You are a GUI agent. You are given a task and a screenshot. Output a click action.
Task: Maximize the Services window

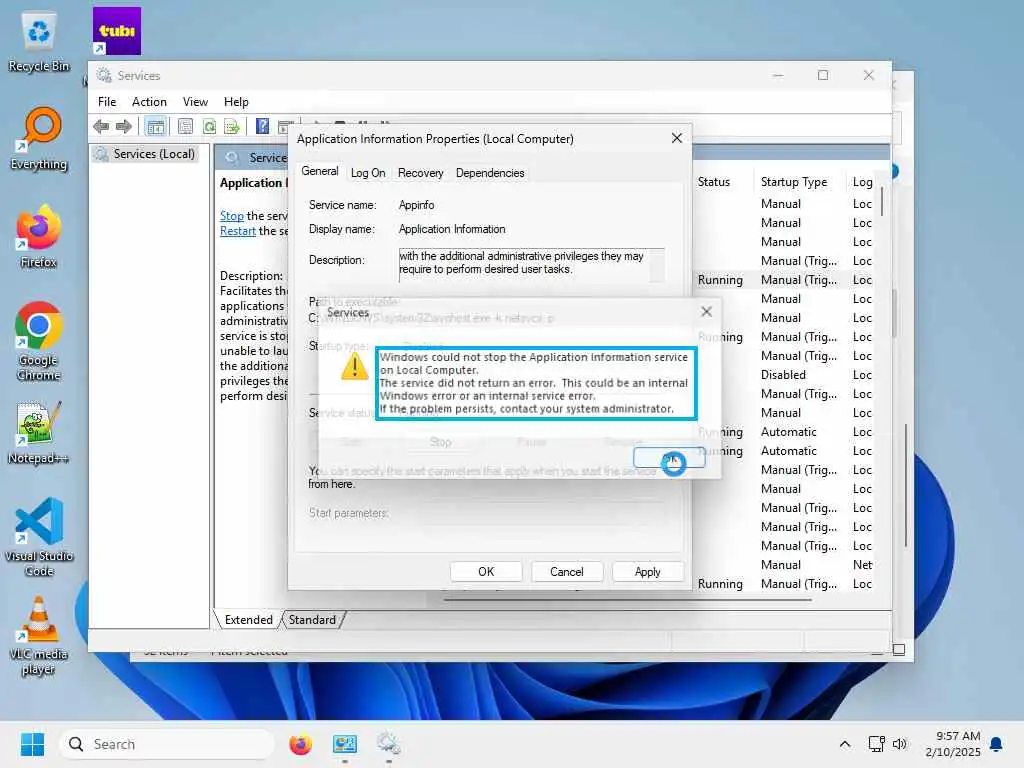tap(823, 75)
